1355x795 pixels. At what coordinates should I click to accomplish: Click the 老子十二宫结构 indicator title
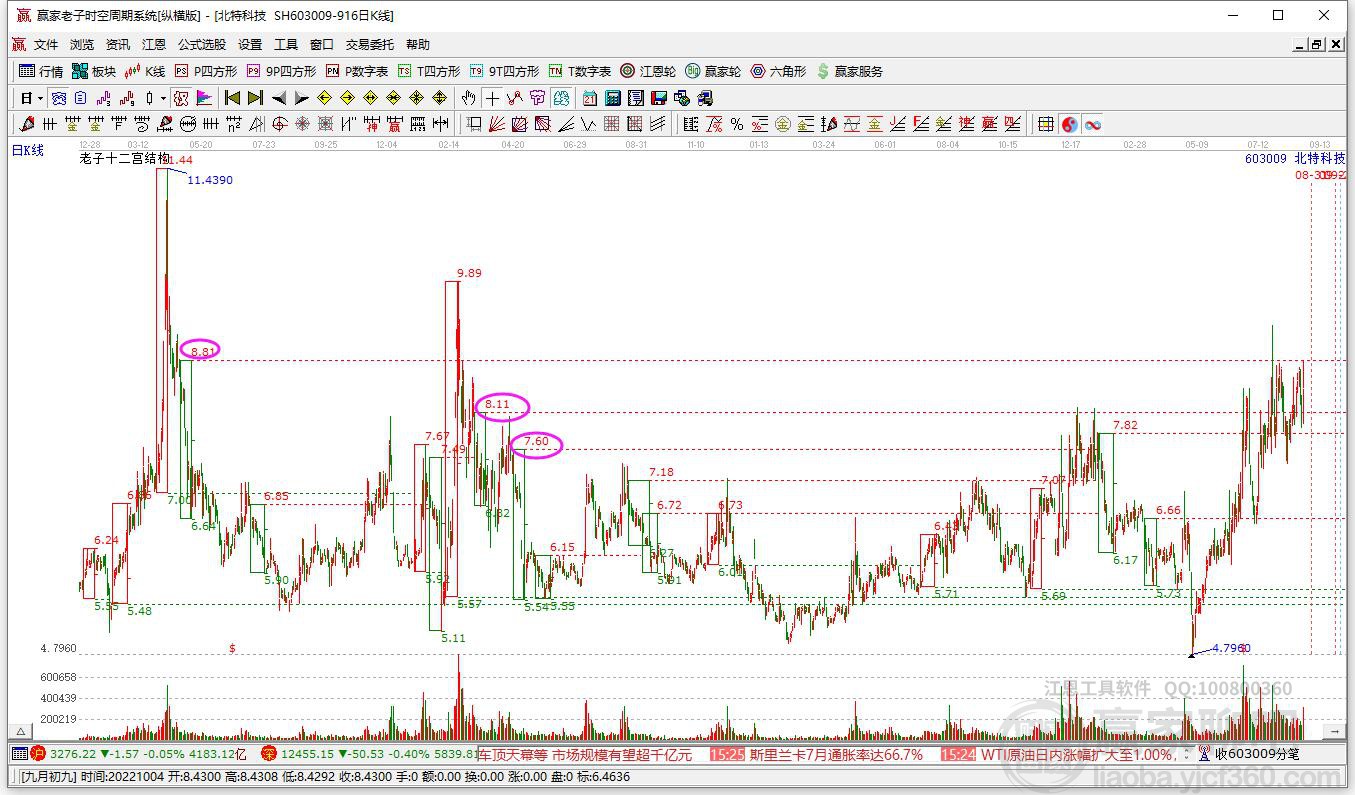coord(124,158)
